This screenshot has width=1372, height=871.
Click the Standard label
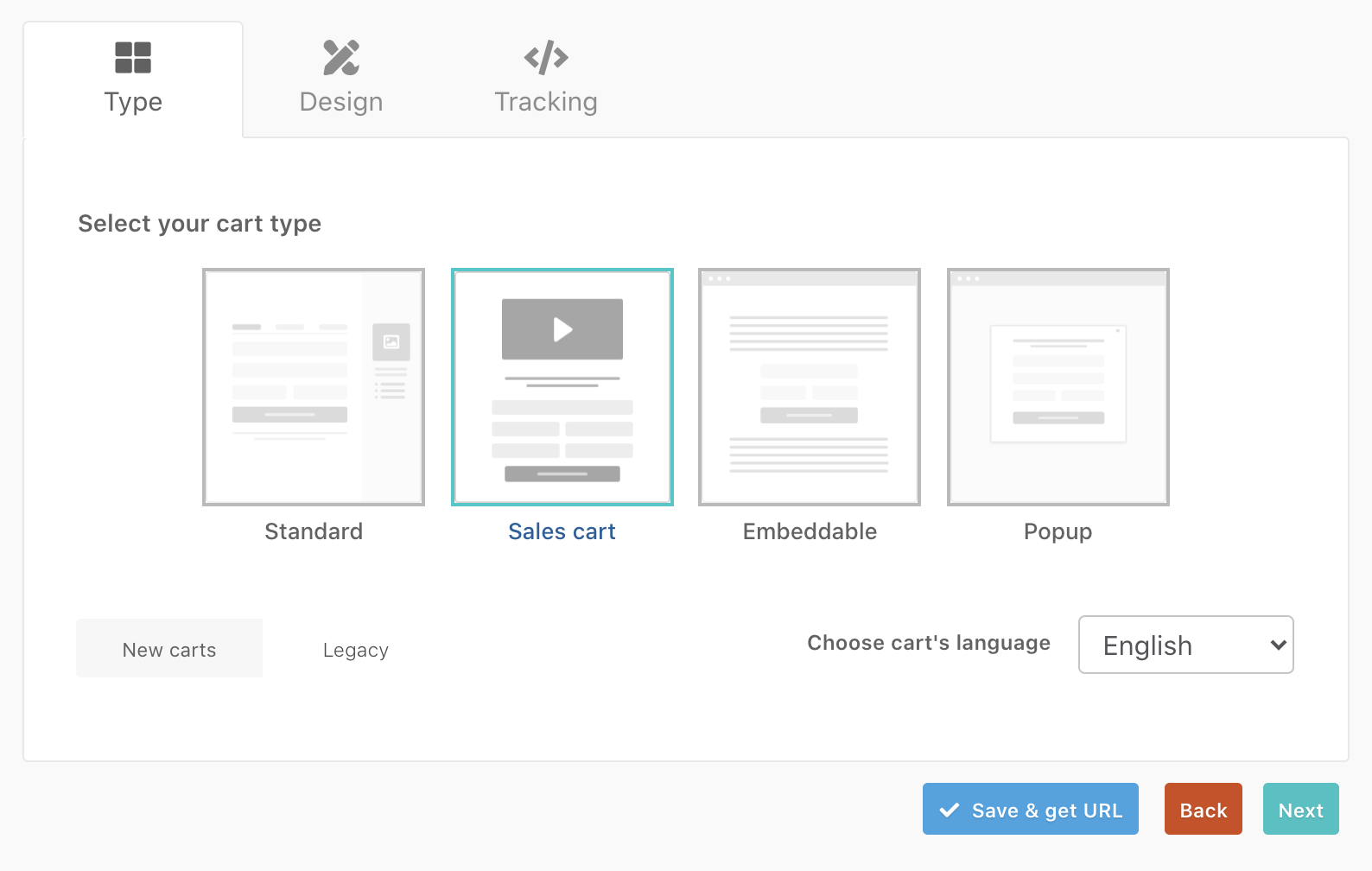314,531
